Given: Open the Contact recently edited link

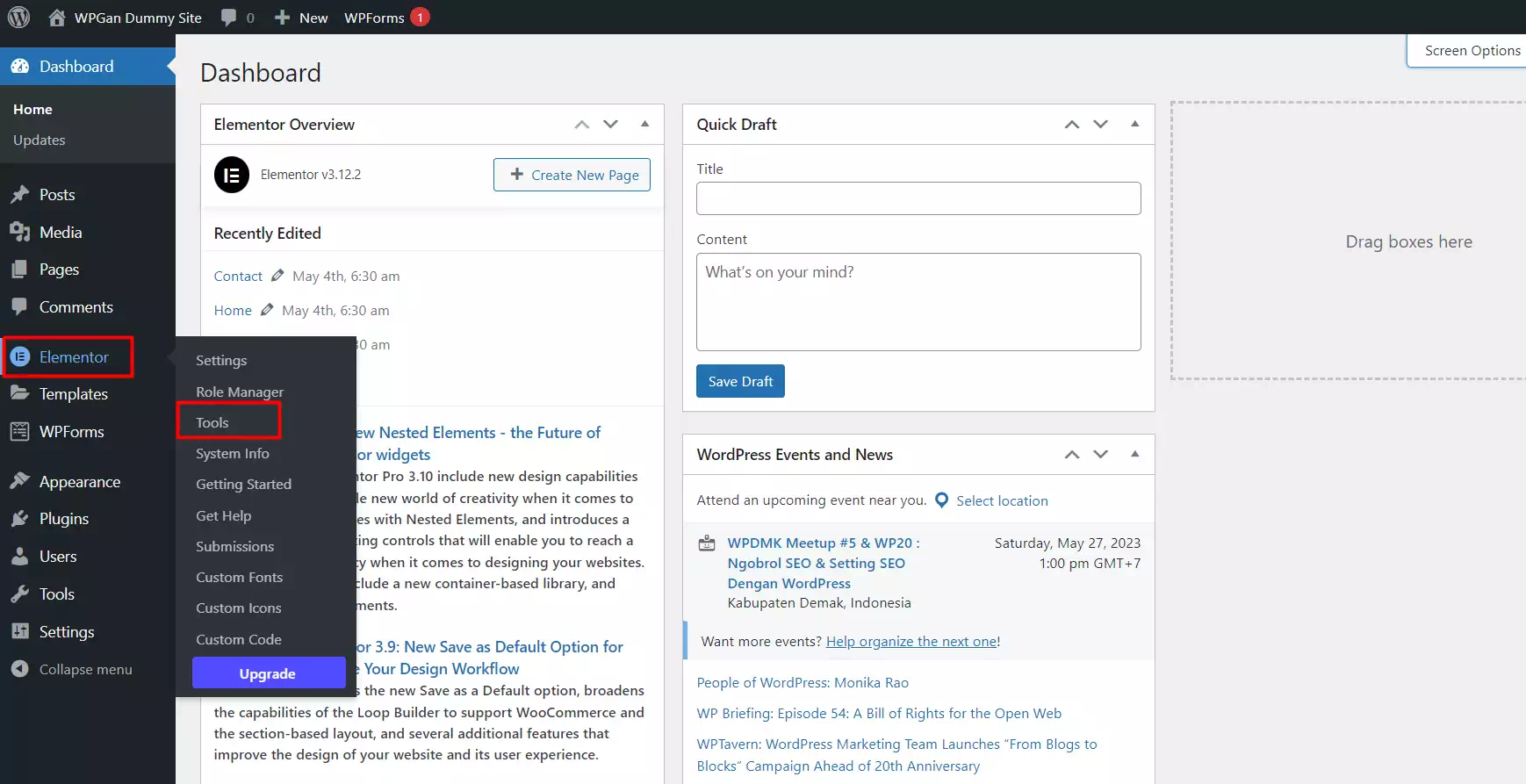Looking at the screenshot, I should coord(238,276).
